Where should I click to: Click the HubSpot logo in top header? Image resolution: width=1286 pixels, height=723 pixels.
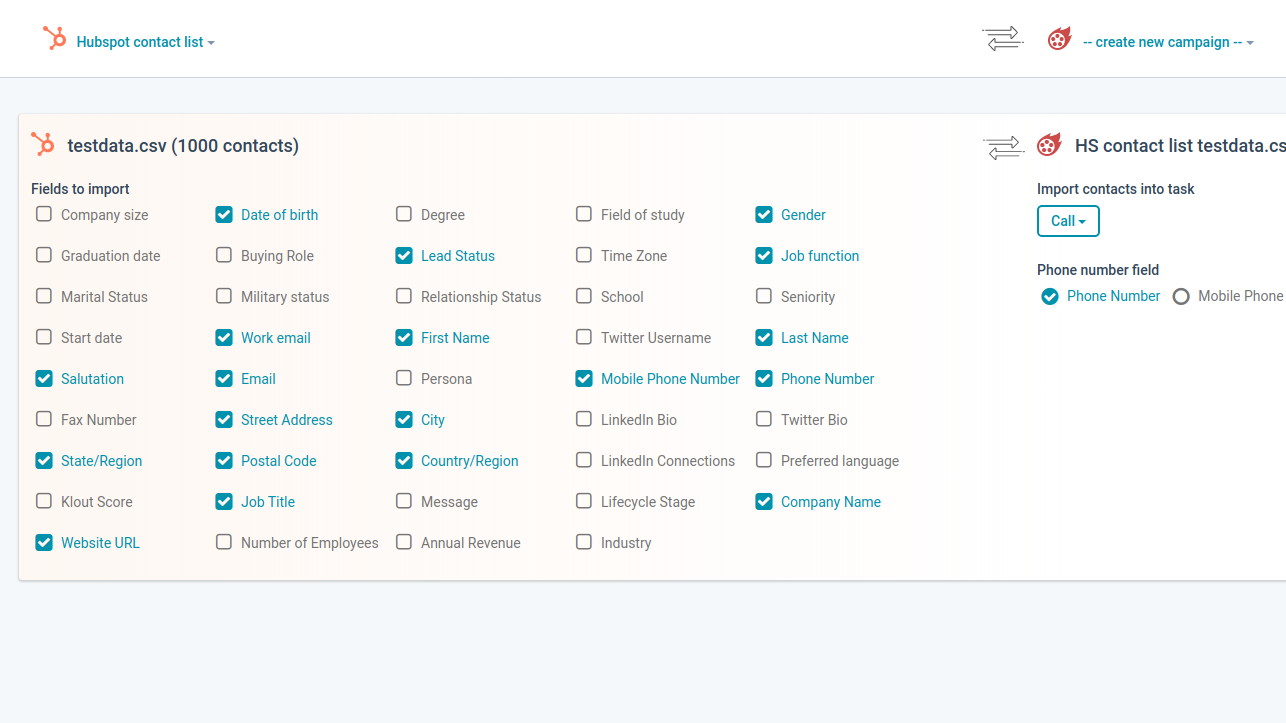point(54,39)
